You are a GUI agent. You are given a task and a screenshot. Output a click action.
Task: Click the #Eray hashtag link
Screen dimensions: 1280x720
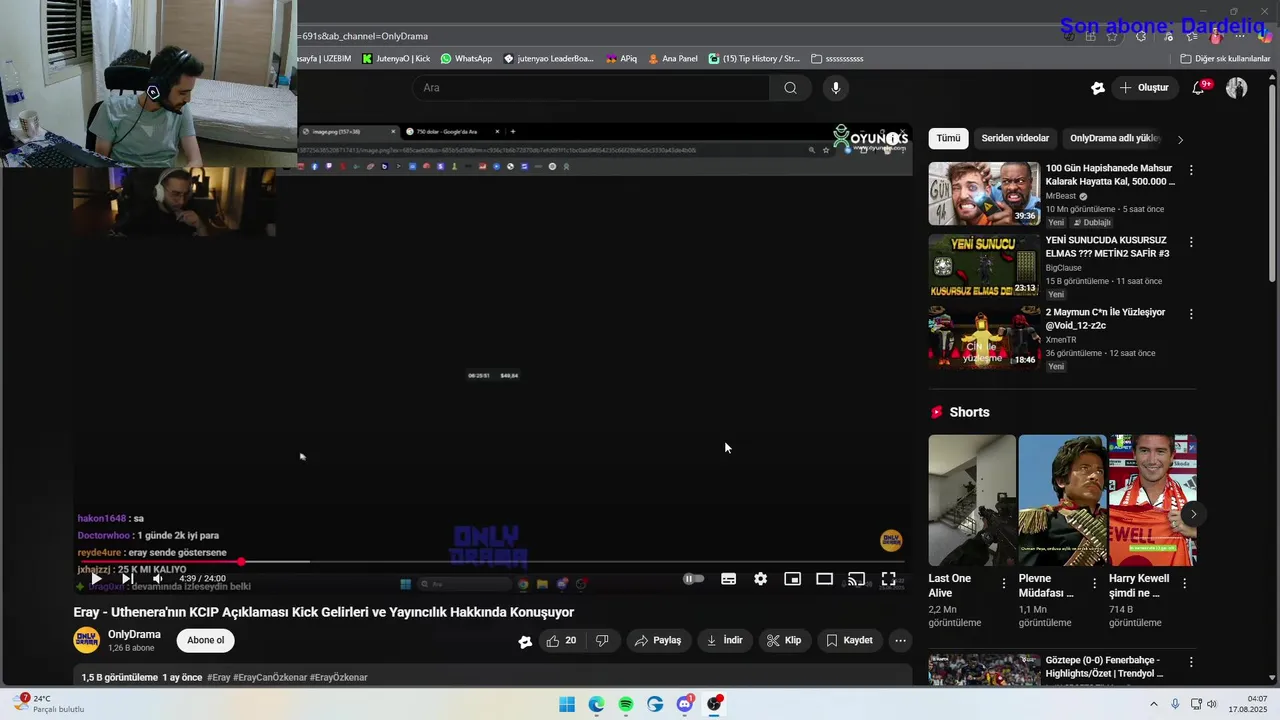[218, 677]
